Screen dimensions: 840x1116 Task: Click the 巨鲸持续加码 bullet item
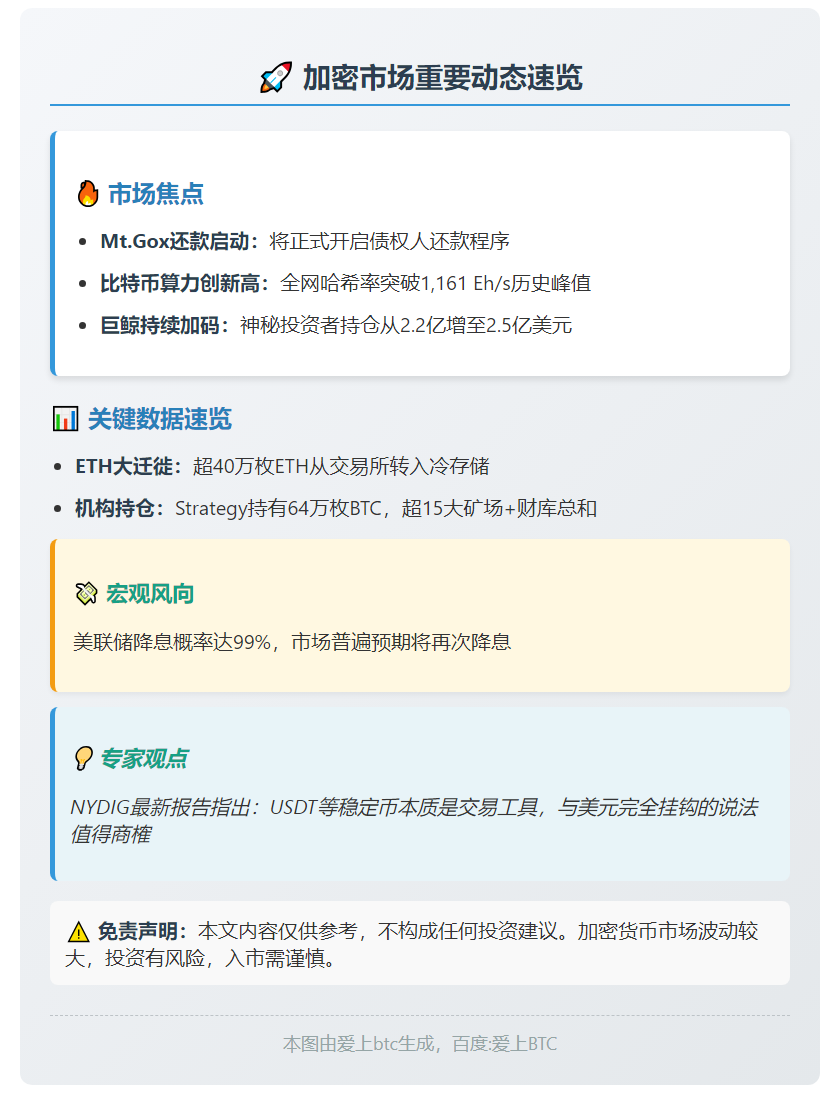click(336, 325)
